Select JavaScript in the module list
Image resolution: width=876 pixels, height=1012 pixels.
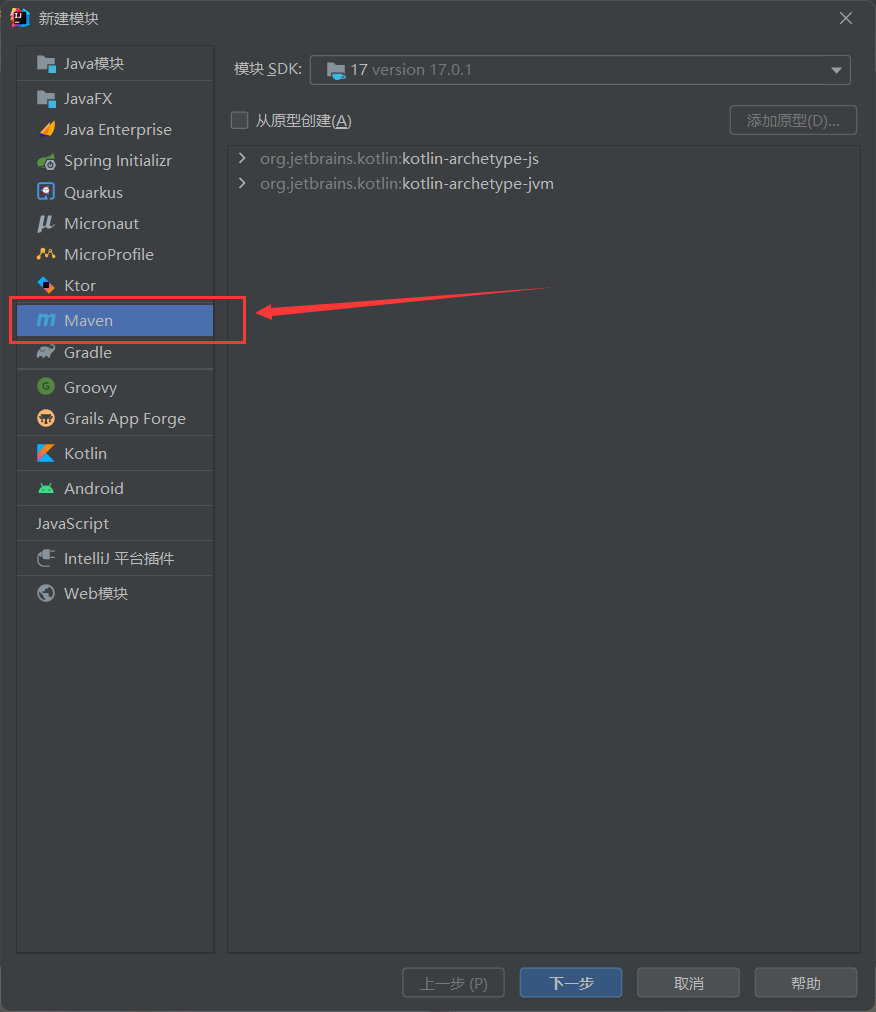pyautogui.click(x=115, y=523)
